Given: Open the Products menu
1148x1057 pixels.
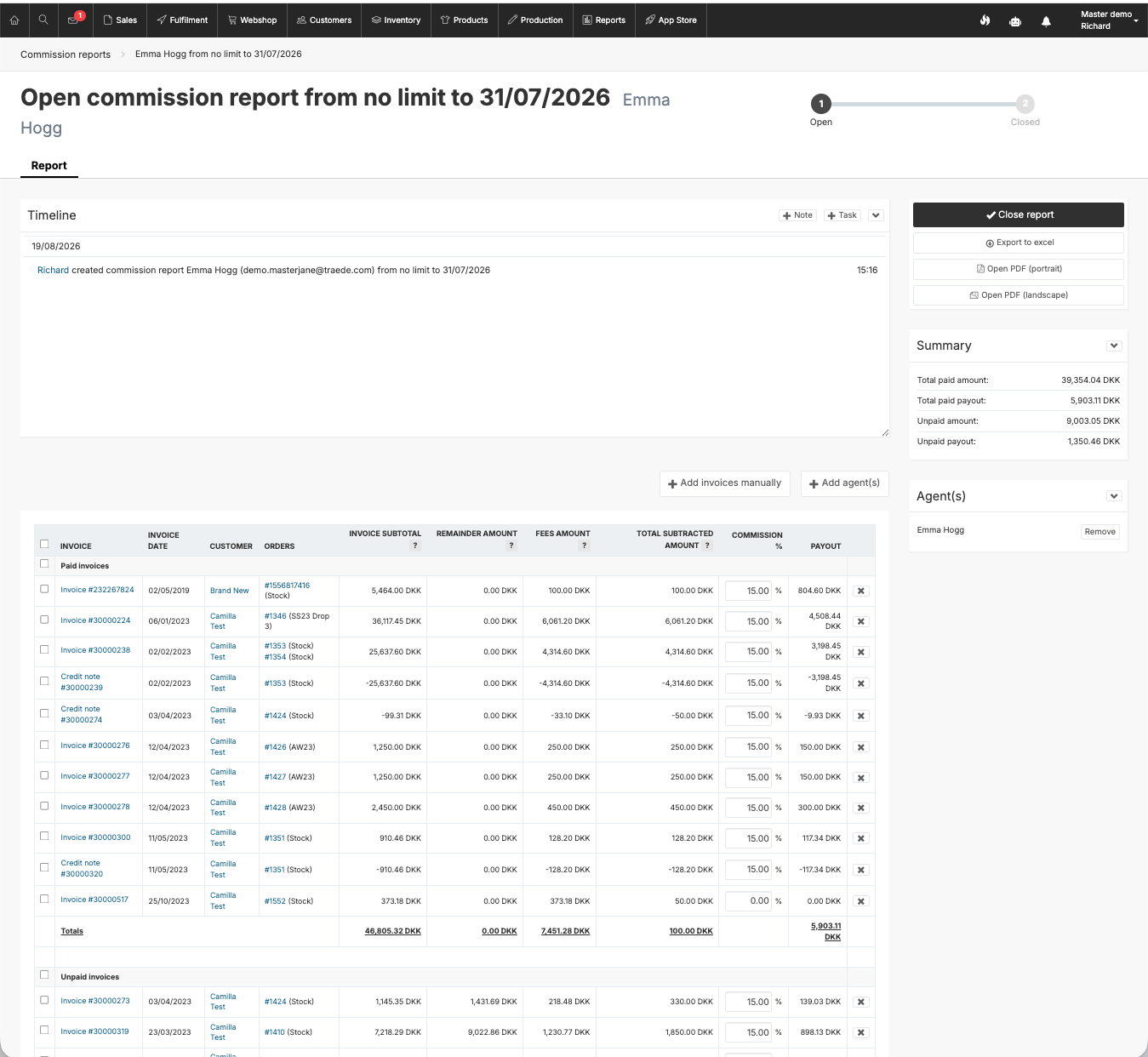Looking at the screenshot, I should pyautogui.click(x=464, y=20).
